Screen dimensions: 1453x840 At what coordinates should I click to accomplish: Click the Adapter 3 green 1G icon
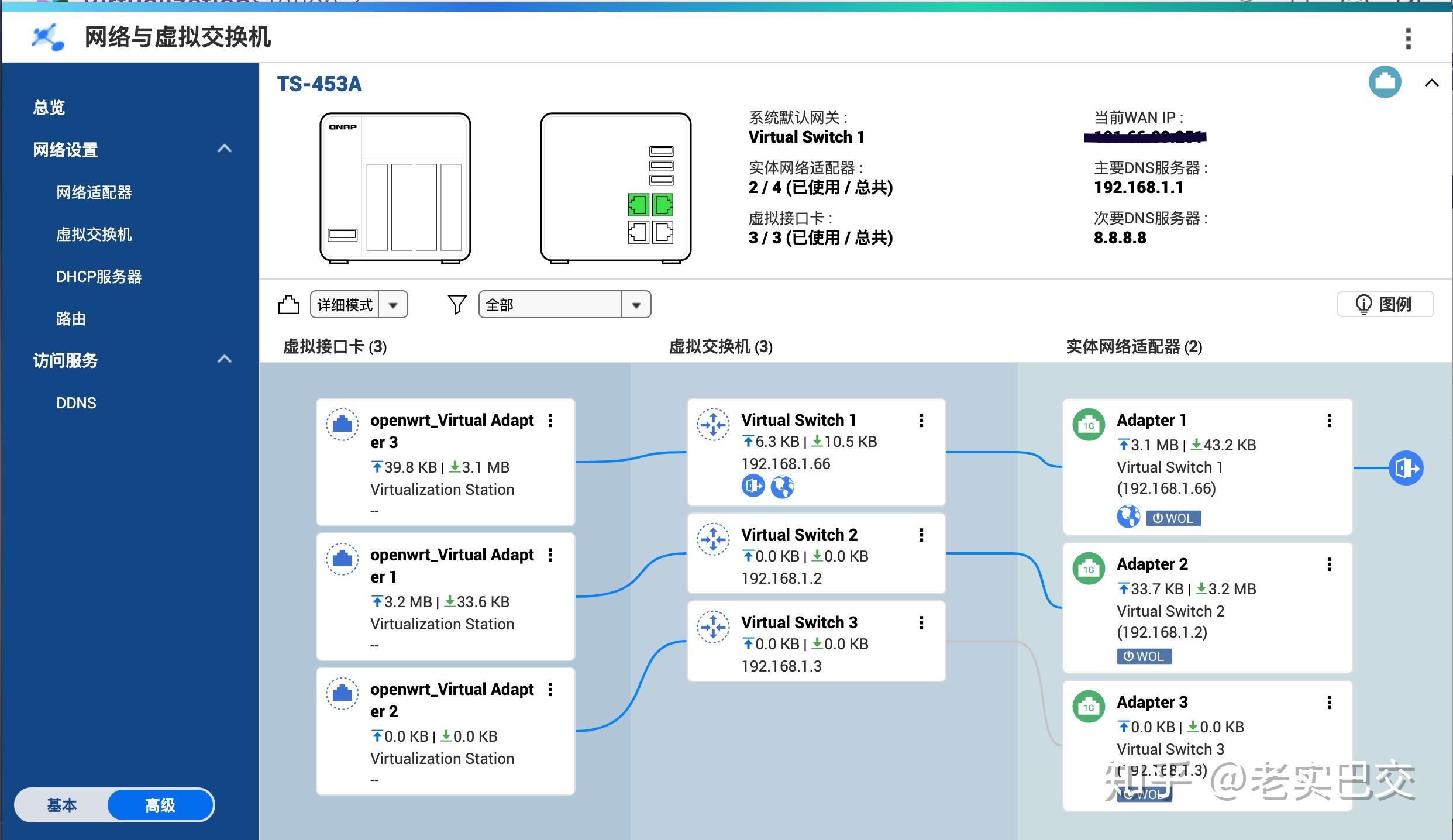tap(1089, 706)
